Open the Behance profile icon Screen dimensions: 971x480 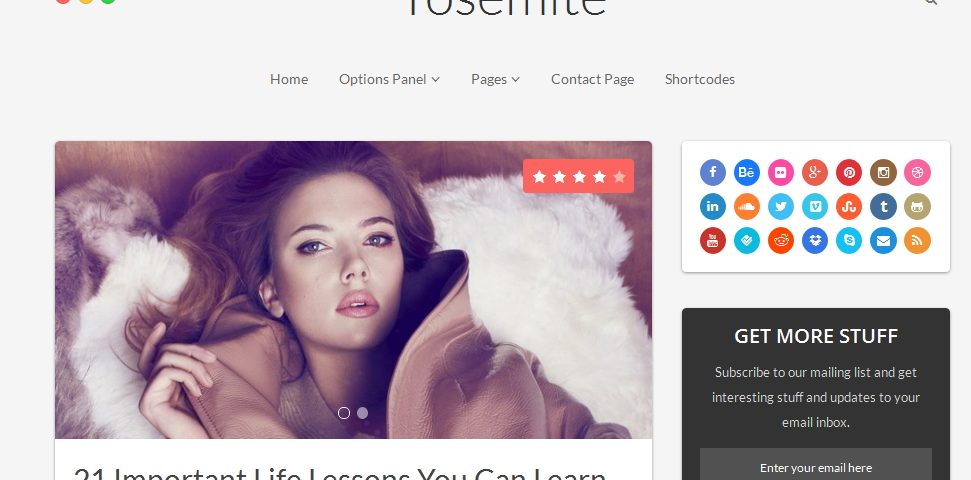[x=747, y=172]
